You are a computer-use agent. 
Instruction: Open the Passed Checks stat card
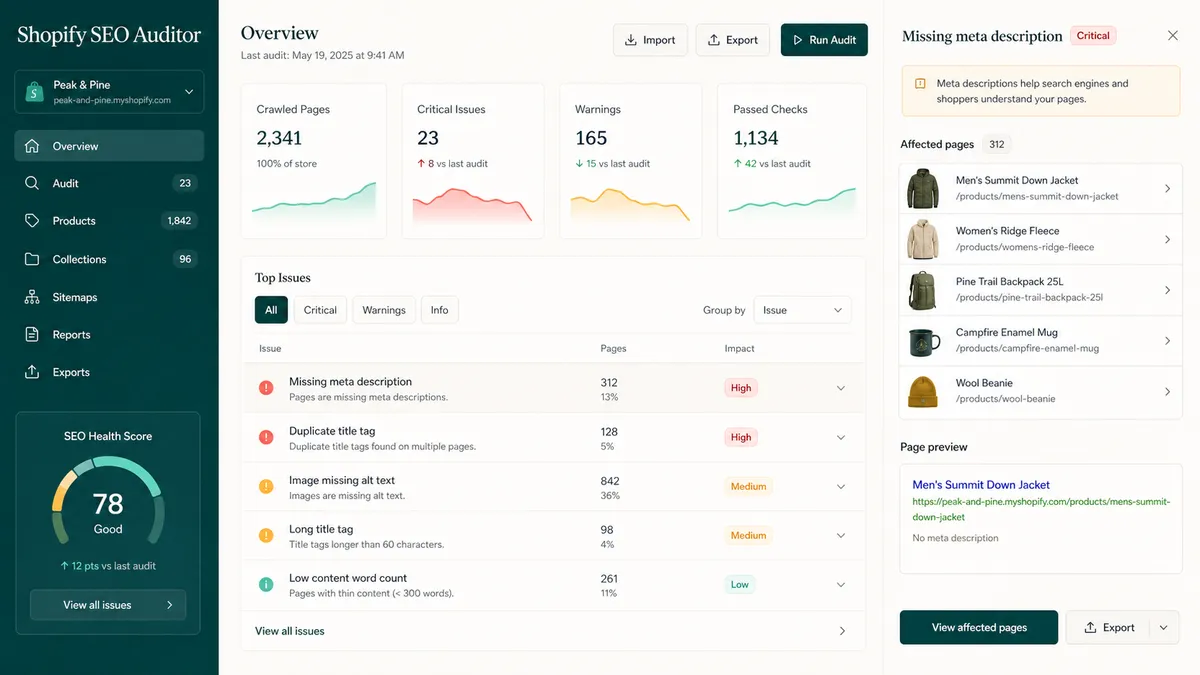coord(791,161)
